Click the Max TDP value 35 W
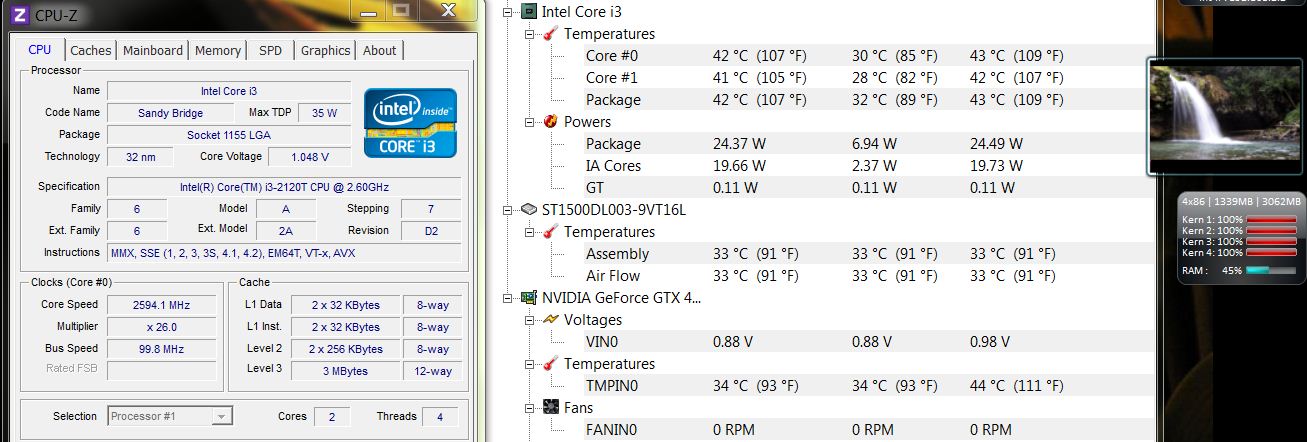The height and width of the screenshot is (442, 1307). tap(324, 113)
